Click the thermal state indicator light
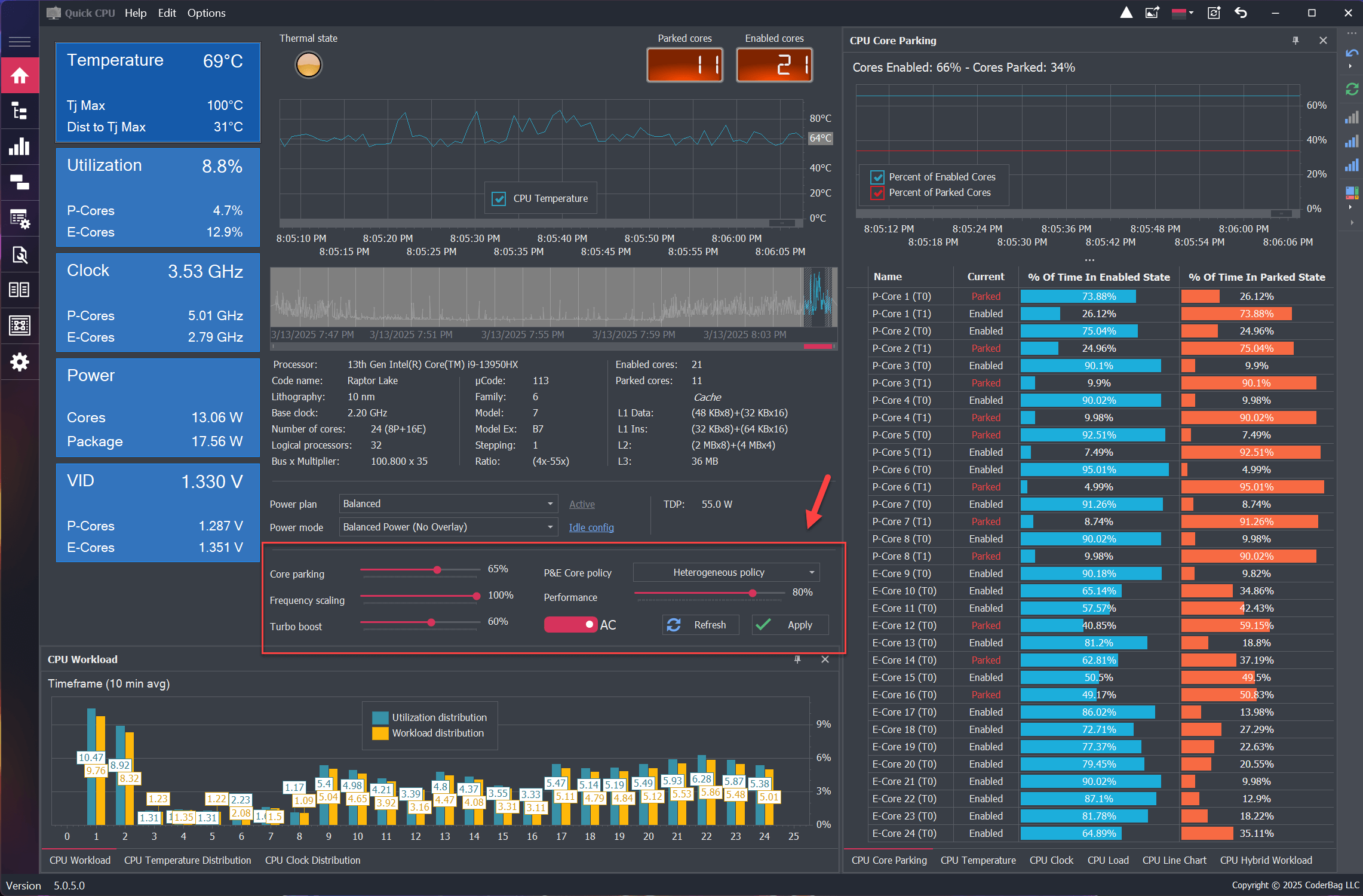The image size is (1363, 896). click(x=308, y=65)
